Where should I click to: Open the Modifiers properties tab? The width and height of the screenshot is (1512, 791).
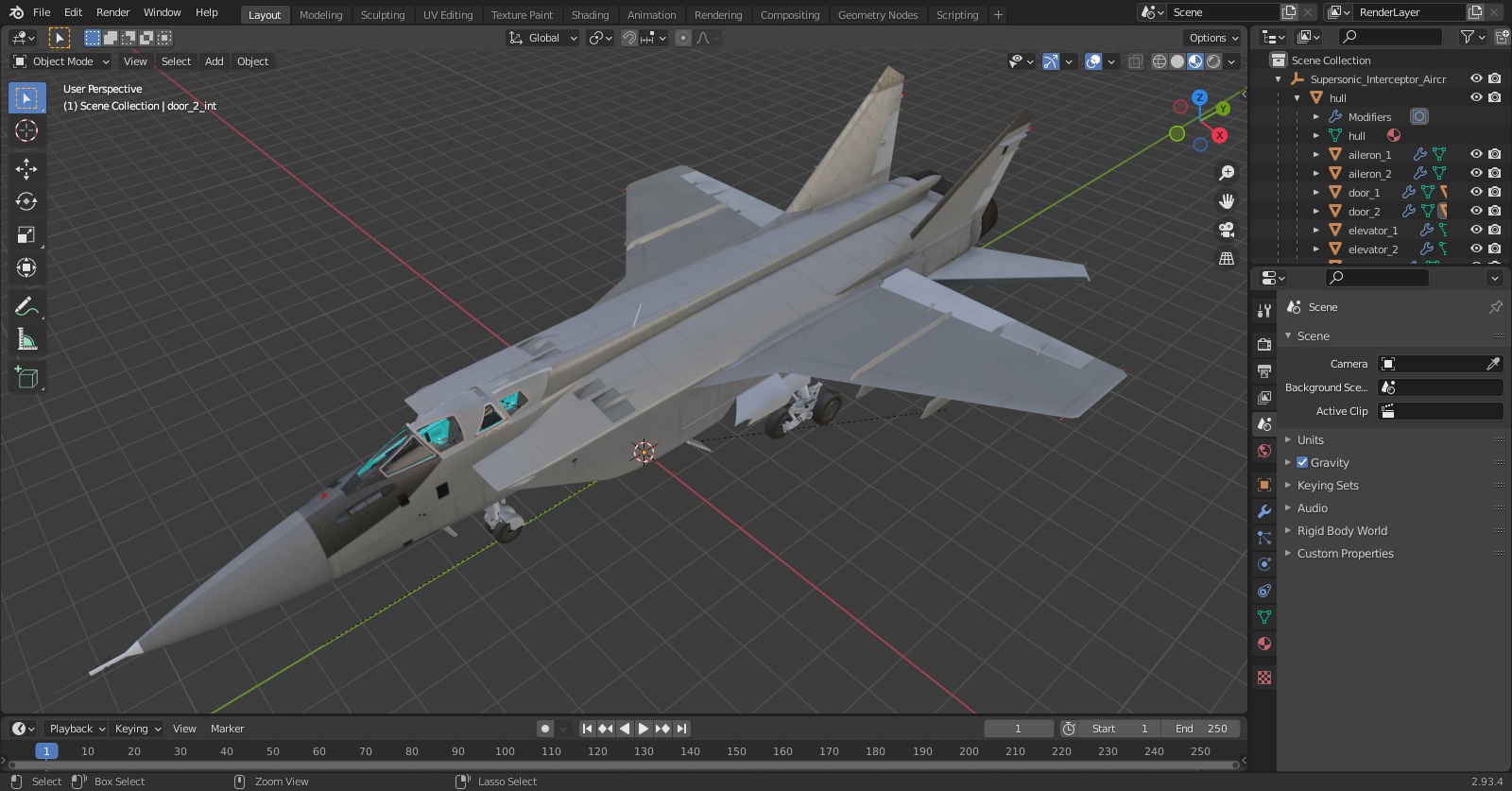point(1264,511)
